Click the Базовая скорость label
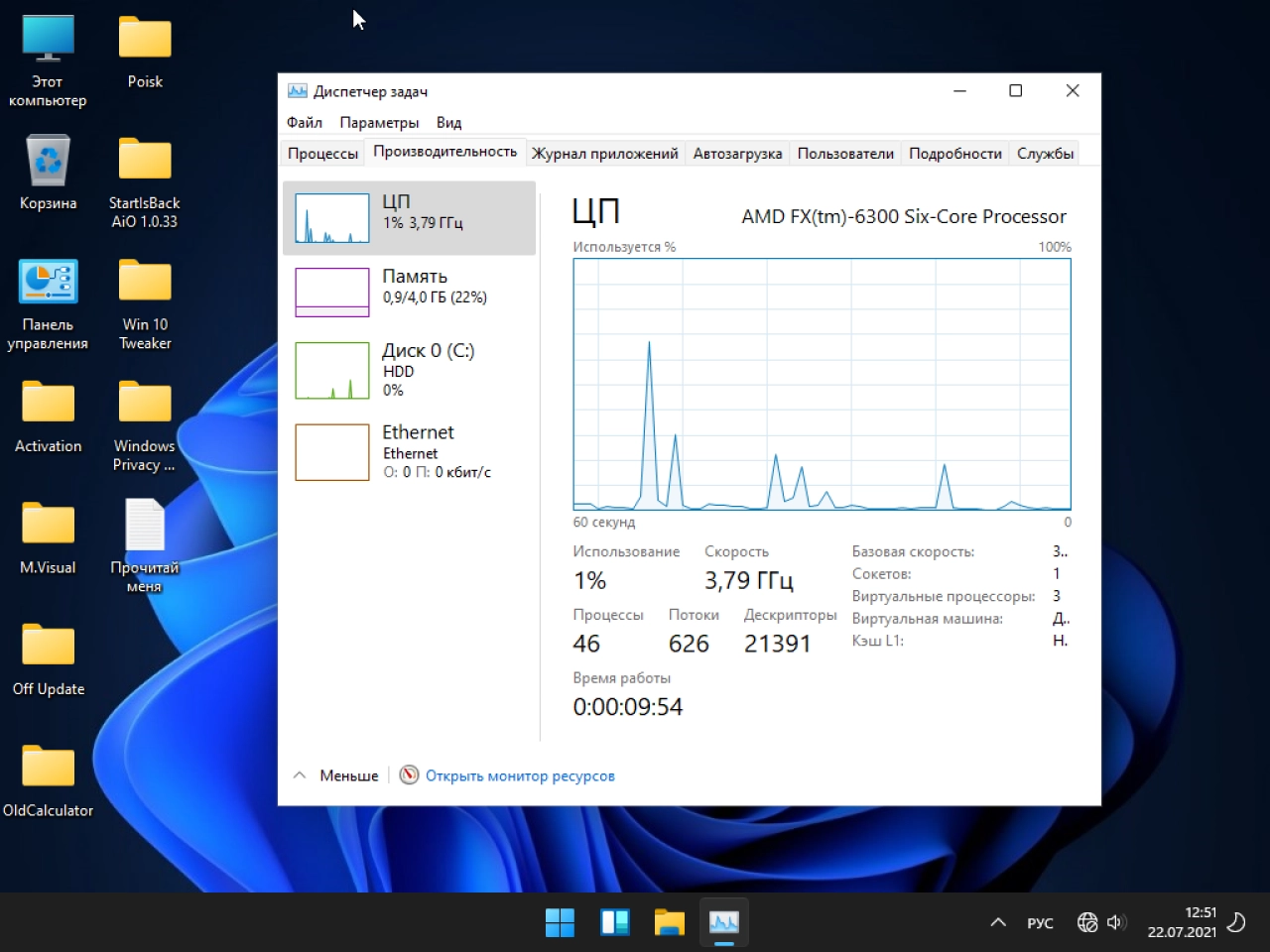This screenshot has width=1270, height=952. pyautogui.click(x=913, y=551)
